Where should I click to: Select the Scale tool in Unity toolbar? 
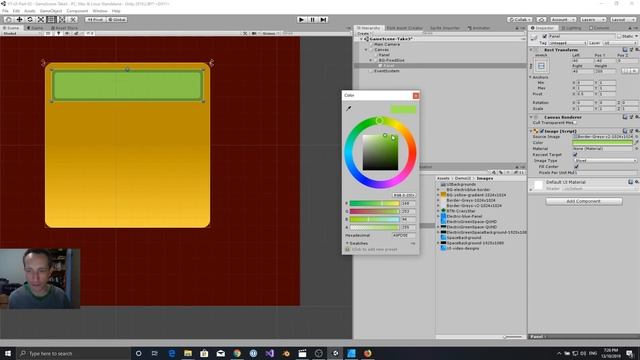(x=40, y=20)
